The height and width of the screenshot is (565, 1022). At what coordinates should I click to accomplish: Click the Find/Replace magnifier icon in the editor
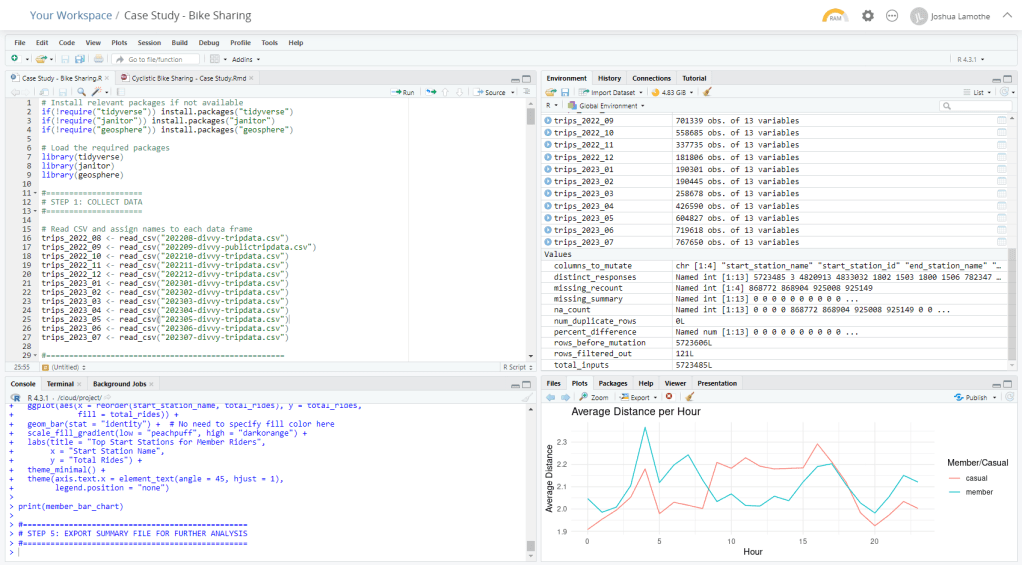(81, 92)
